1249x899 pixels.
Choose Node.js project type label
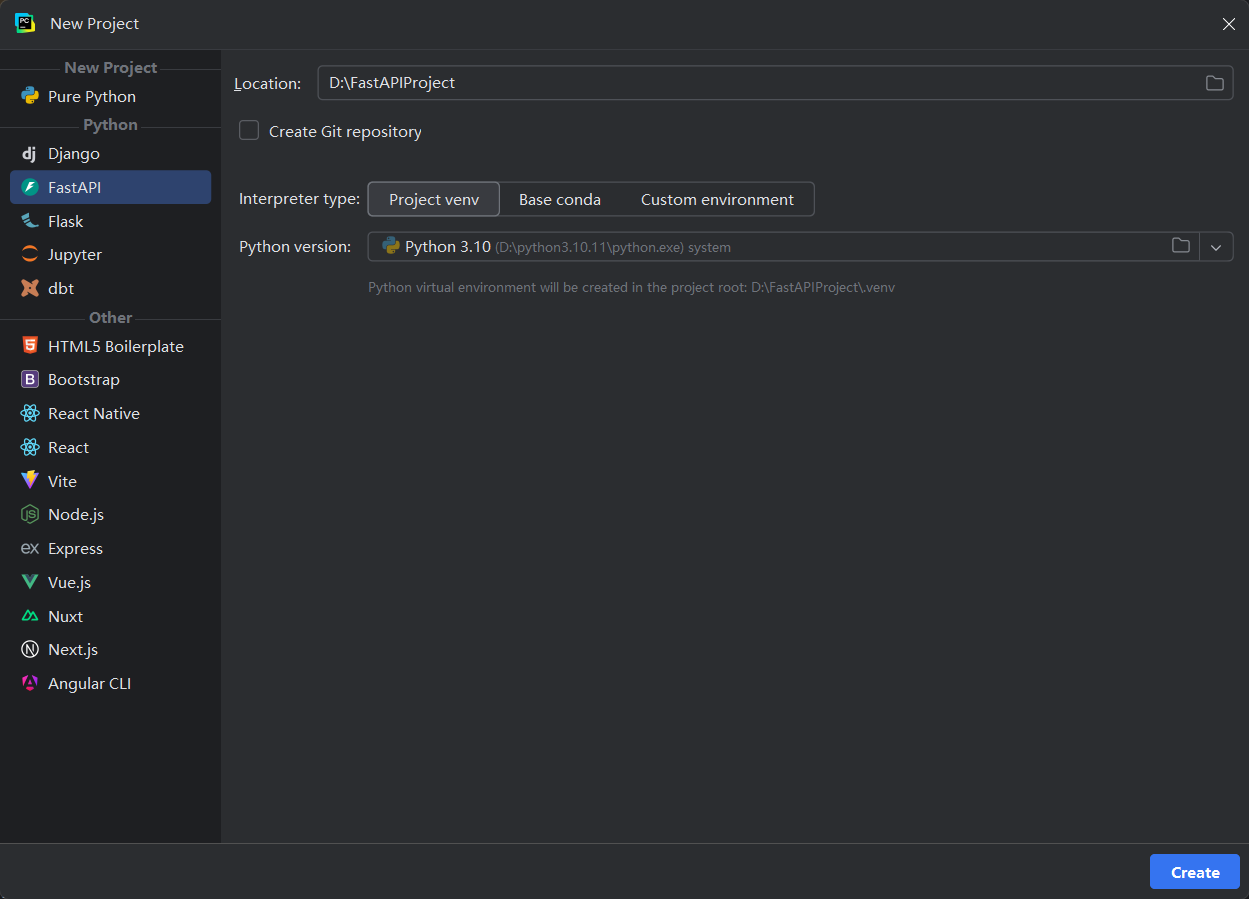[76, 514]
